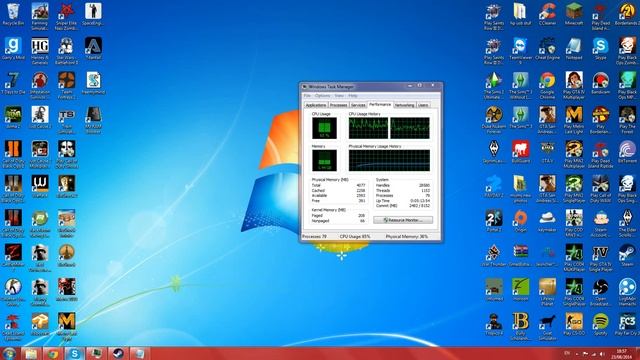Open Open Broadcaster desktop shortcut
Image resolution: width=640 pixels, height=360 pixels.
(600, 292)
